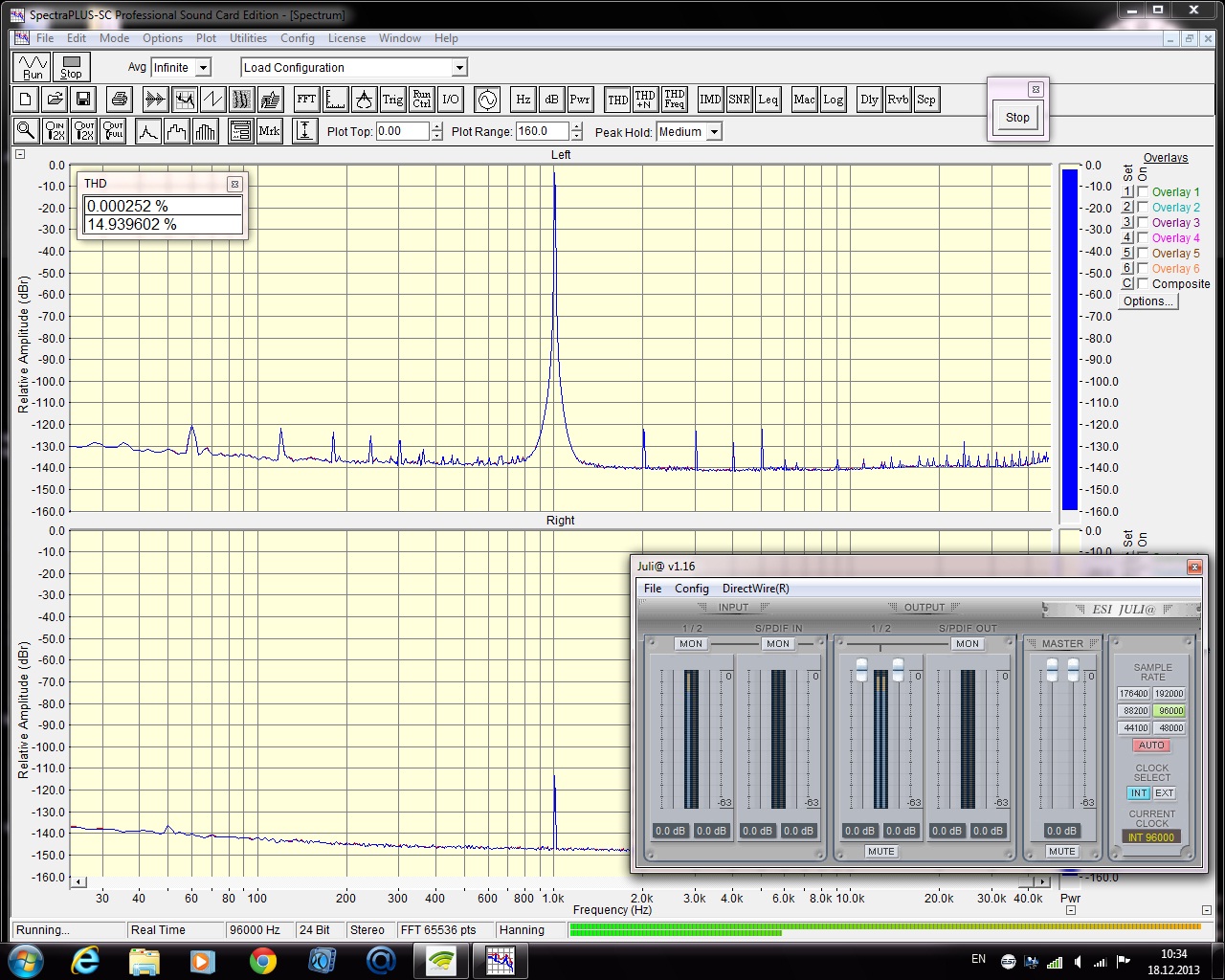Viewport: 1225px width, 980px height.
Task: Open the Peak Hold Medium dropdown
Action: click(714, 132)
